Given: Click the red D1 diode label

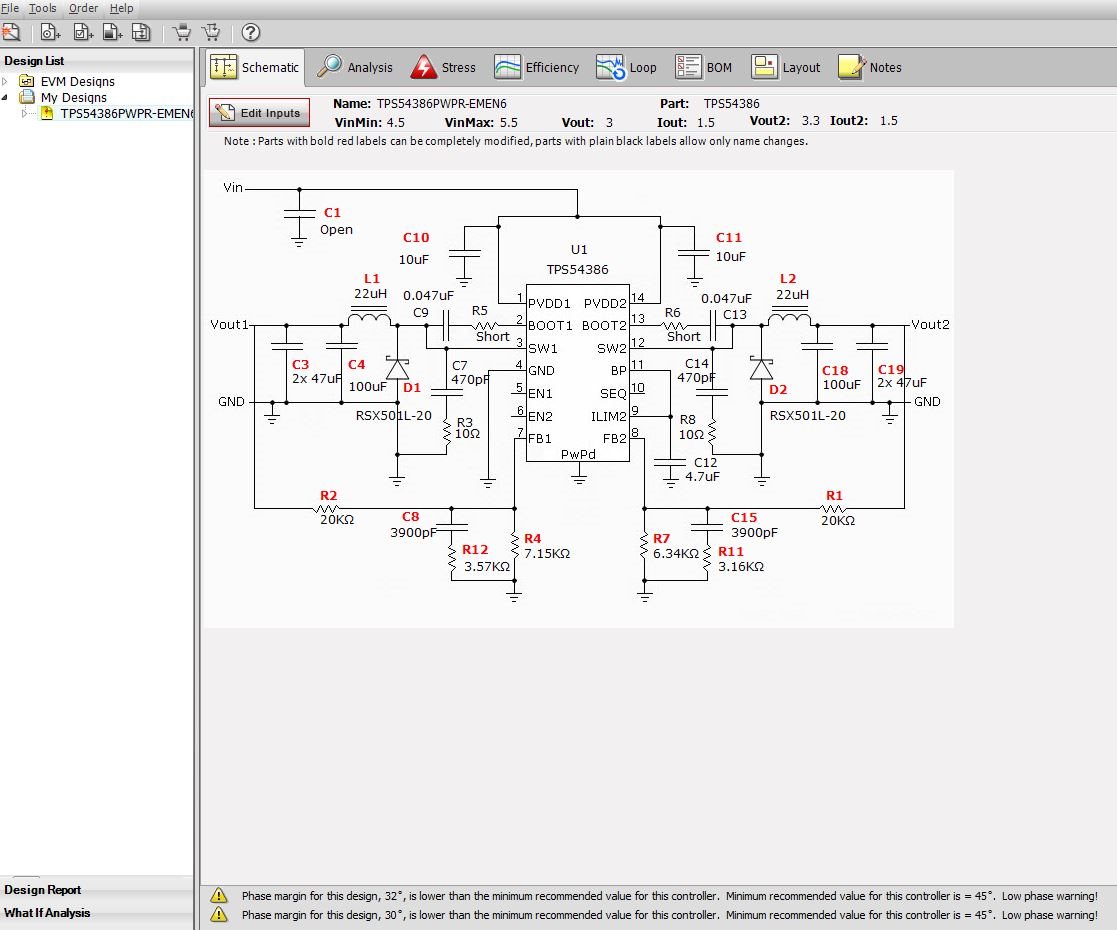Looking at the screenshot, I should click(412, 388).
